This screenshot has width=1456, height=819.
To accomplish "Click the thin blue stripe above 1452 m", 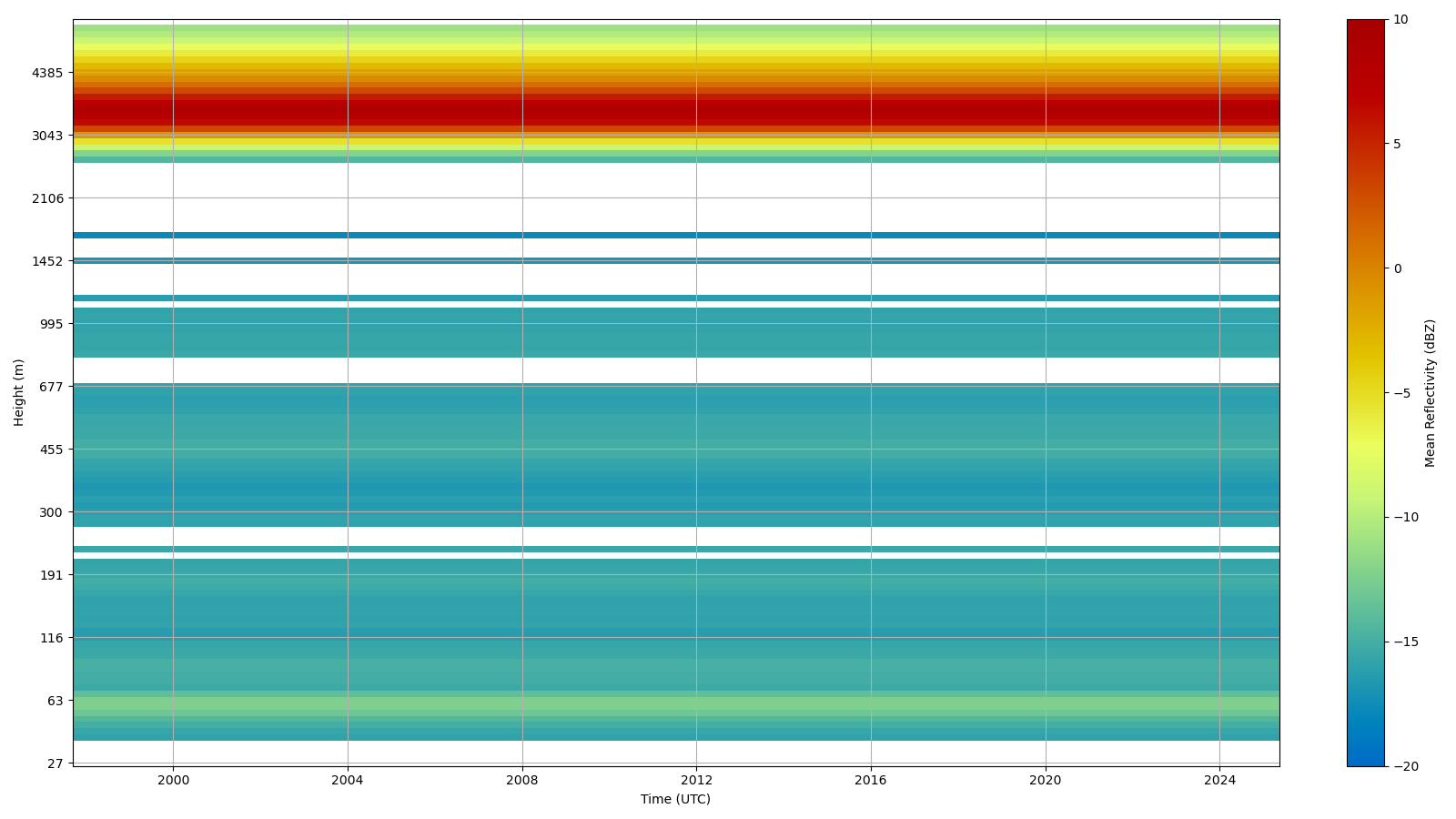I will pyautogui.click(x=676, y=235).
